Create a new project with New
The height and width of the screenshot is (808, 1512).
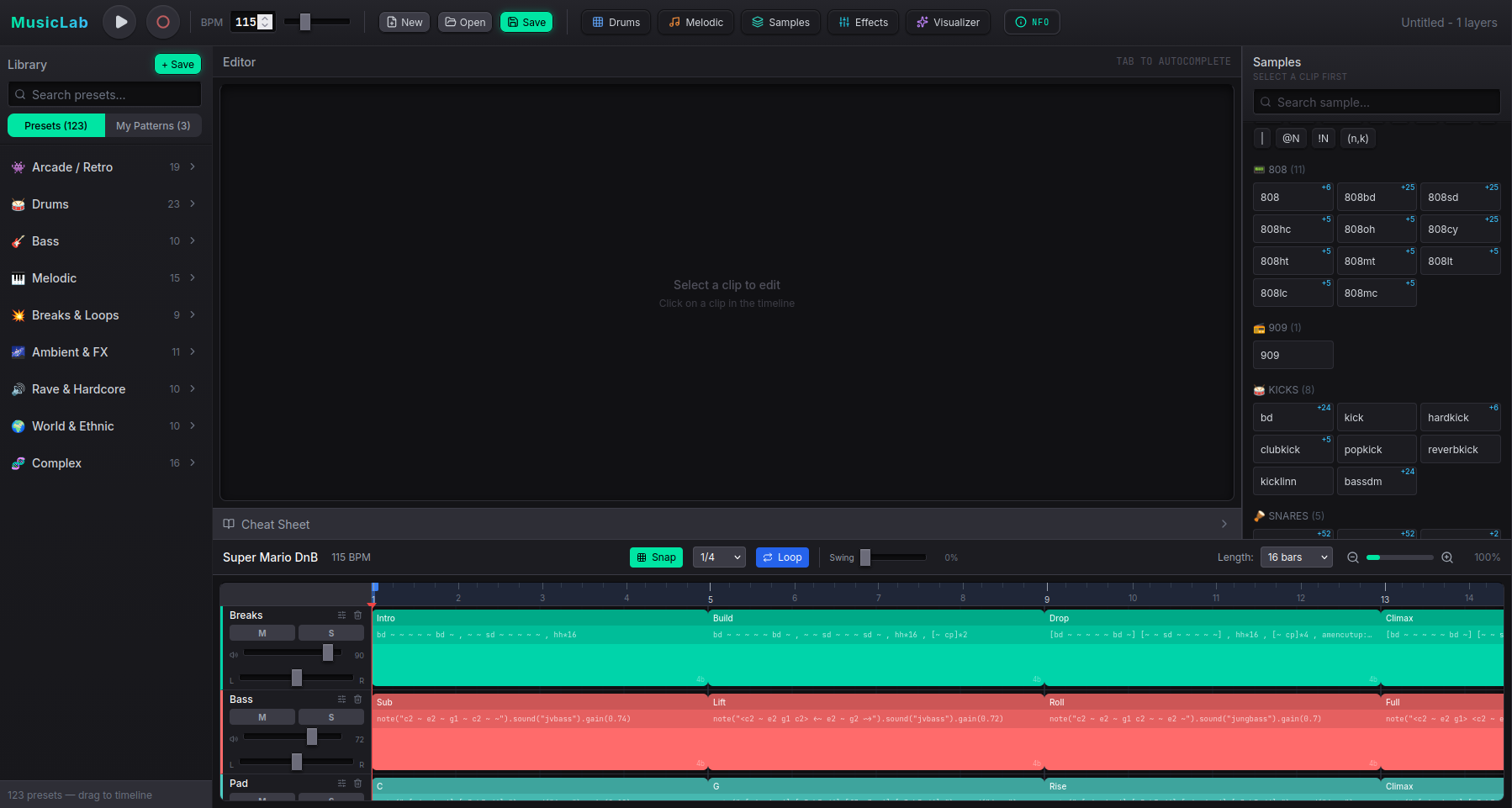404,22
